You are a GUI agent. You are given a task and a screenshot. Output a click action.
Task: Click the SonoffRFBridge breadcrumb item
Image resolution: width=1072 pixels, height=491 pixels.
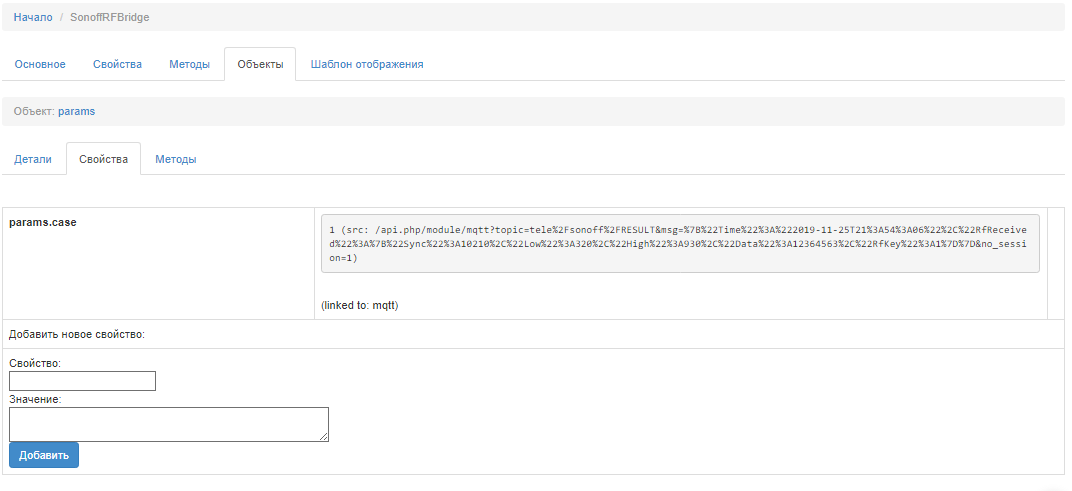tap(110, 17)
